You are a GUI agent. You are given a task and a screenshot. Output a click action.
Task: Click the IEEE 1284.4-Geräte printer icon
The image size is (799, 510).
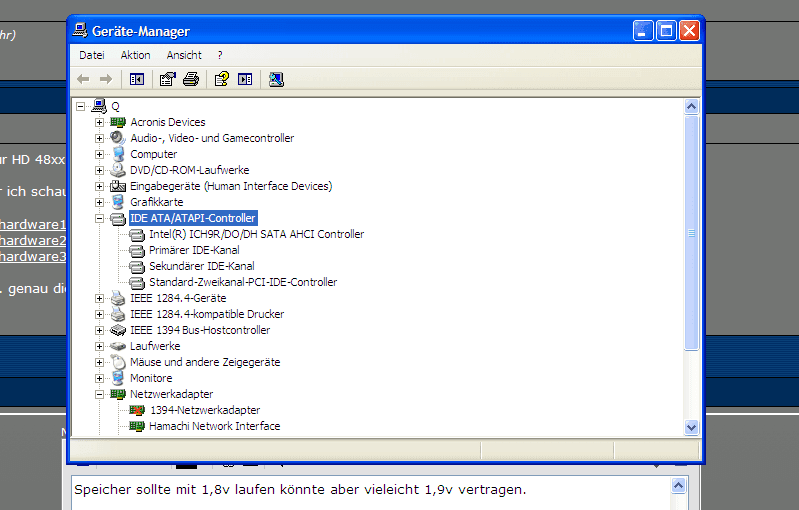pos(118,298)
